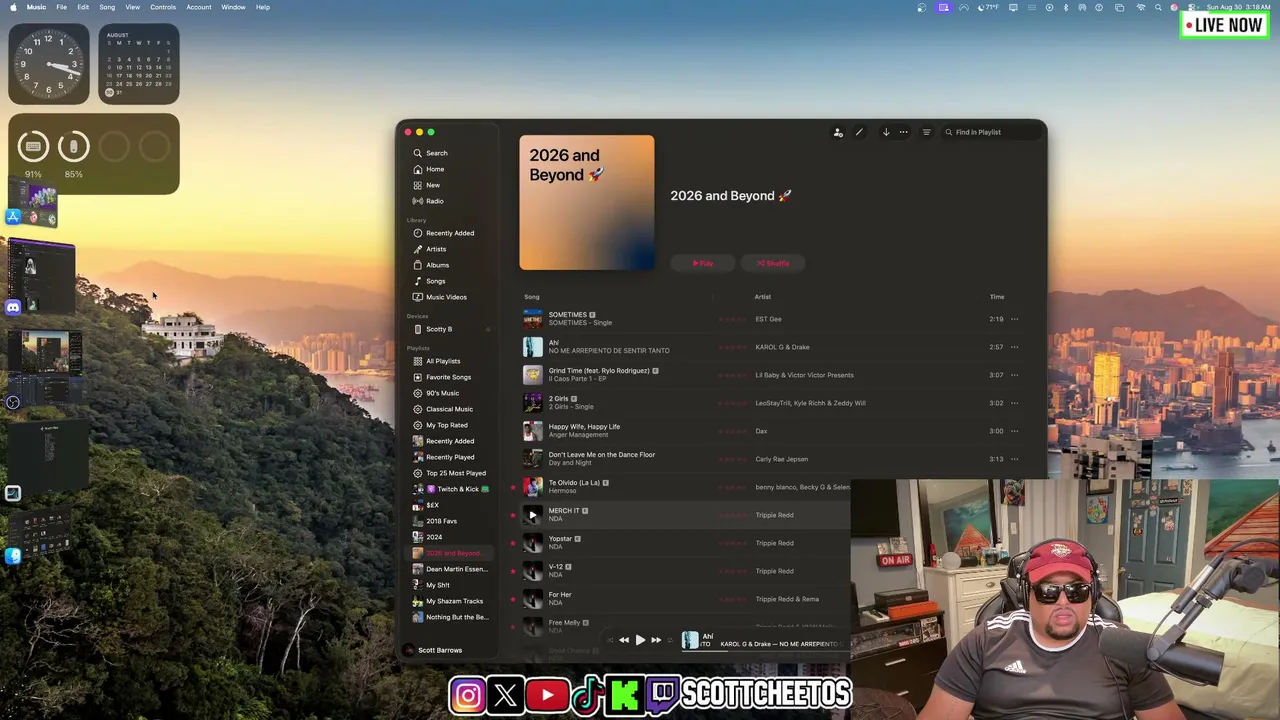Open the View menu
Screen dimensions: 1280x720
[x=132, y=7]
